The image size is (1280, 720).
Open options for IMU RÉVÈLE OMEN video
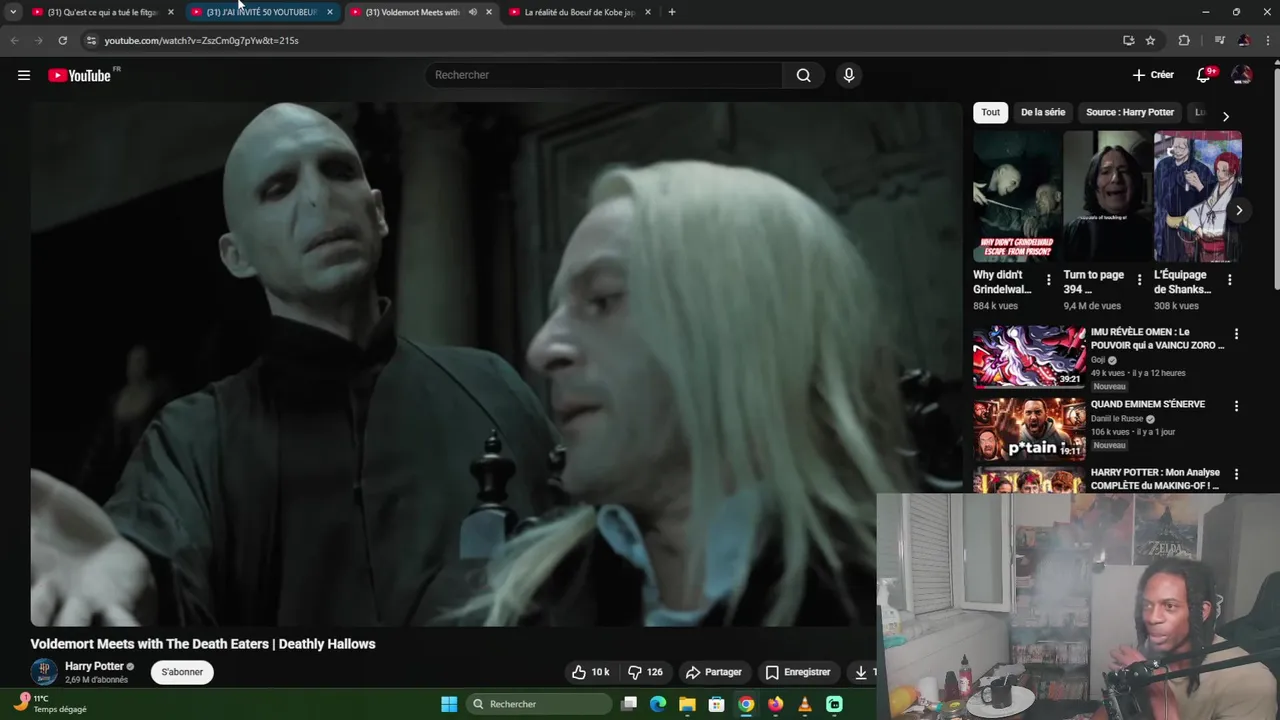(x=1236, y=334)
